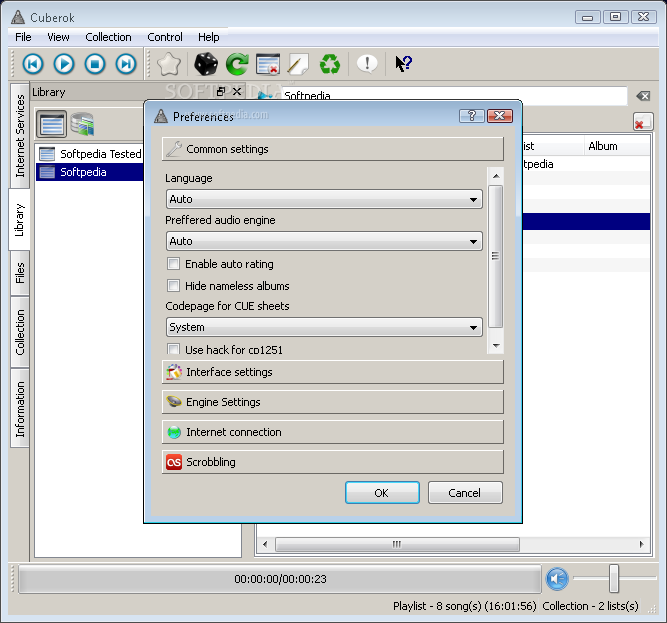667x623 pixels.
Task: Click the star rating icon in toolbar
Action: tap(169, 64)
